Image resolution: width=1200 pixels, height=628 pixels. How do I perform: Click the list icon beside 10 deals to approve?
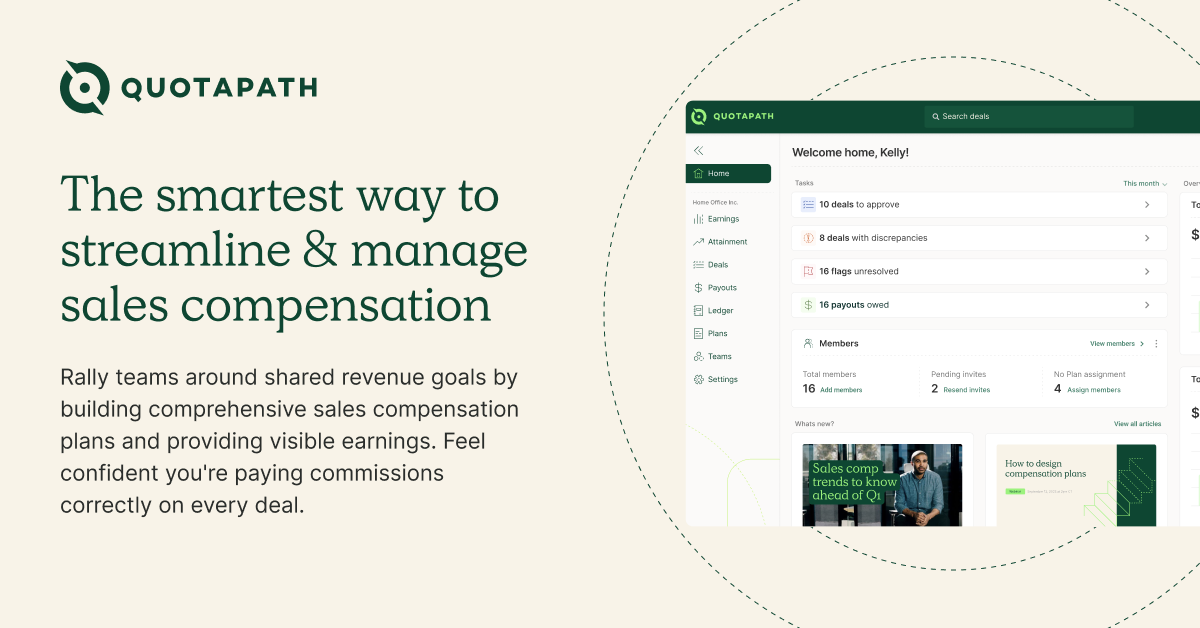tap(808, 205)
